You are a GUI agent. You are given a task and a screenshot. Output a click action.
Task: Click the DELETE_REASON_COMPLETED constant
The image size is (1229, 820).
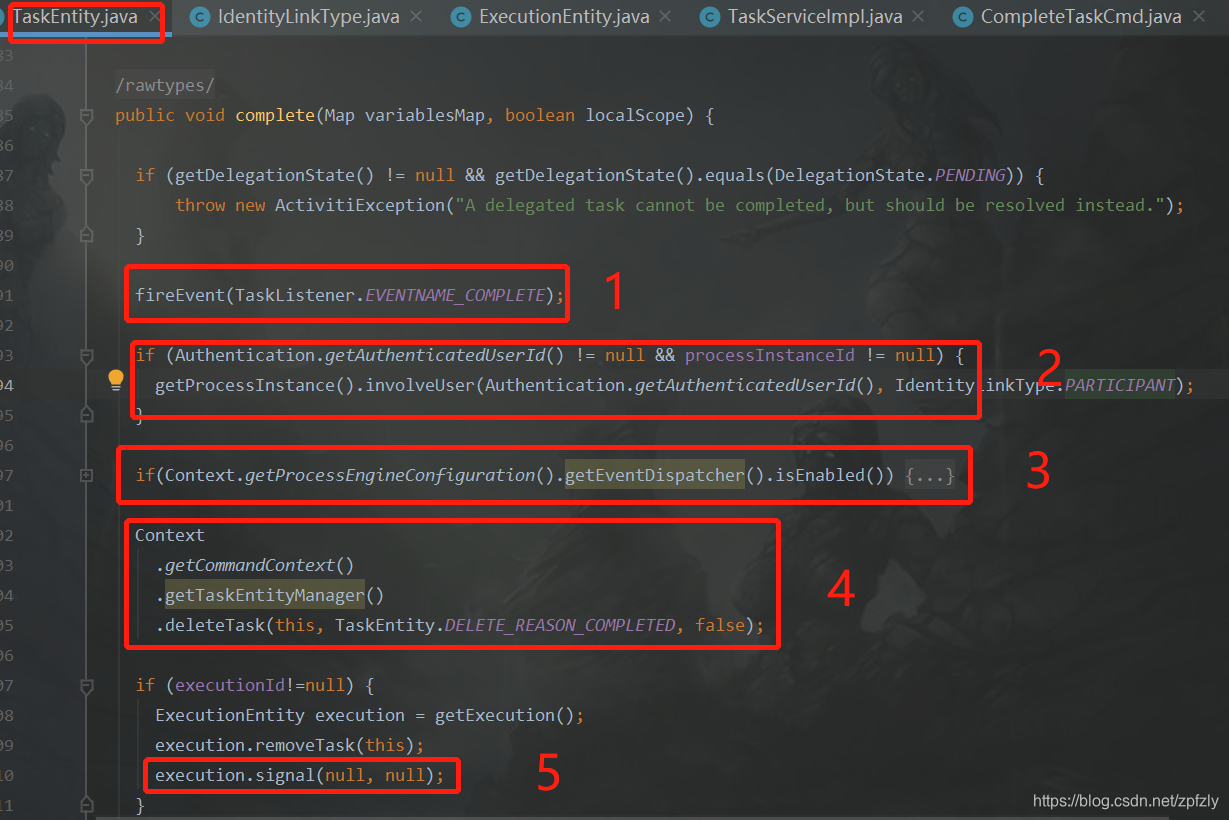click(x=560, y=625)
